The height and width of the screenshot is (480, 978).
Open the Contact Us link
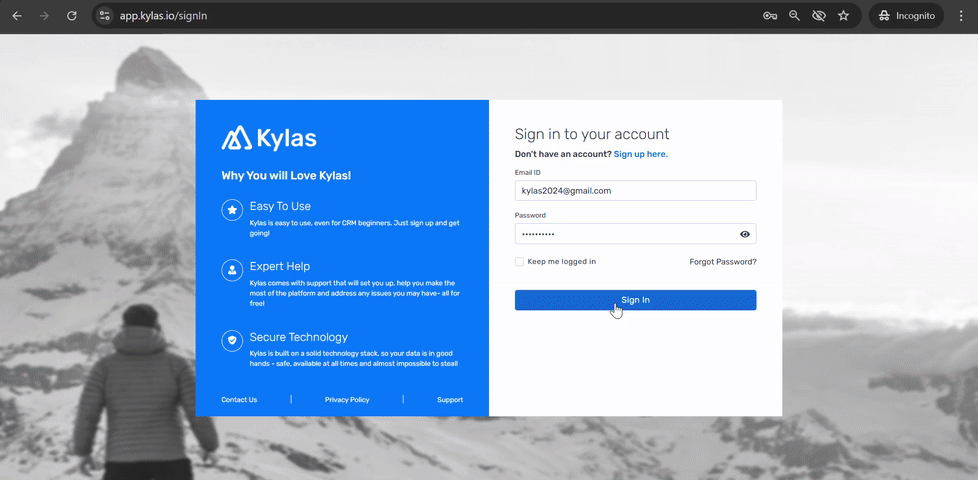click(x=239, y=400)
